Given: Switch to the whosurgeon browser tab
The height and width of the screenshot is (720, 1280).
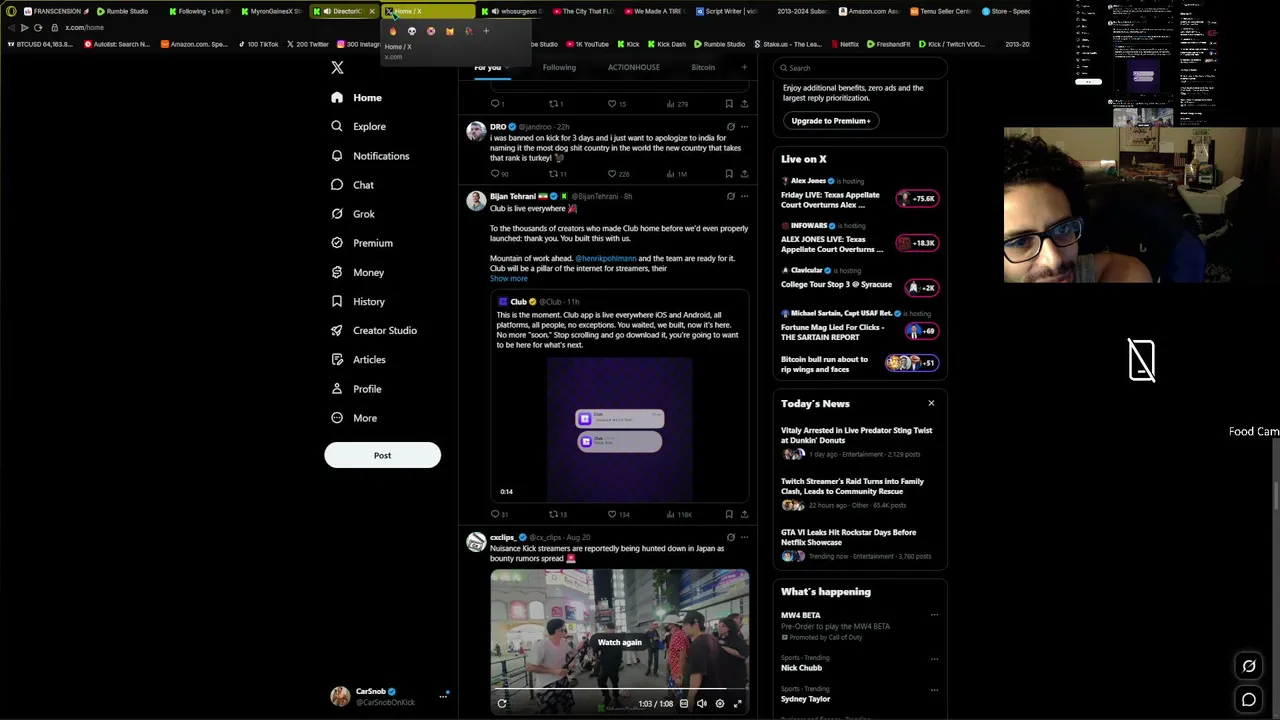Looking at the screenshot, I should tap(513, 11).
